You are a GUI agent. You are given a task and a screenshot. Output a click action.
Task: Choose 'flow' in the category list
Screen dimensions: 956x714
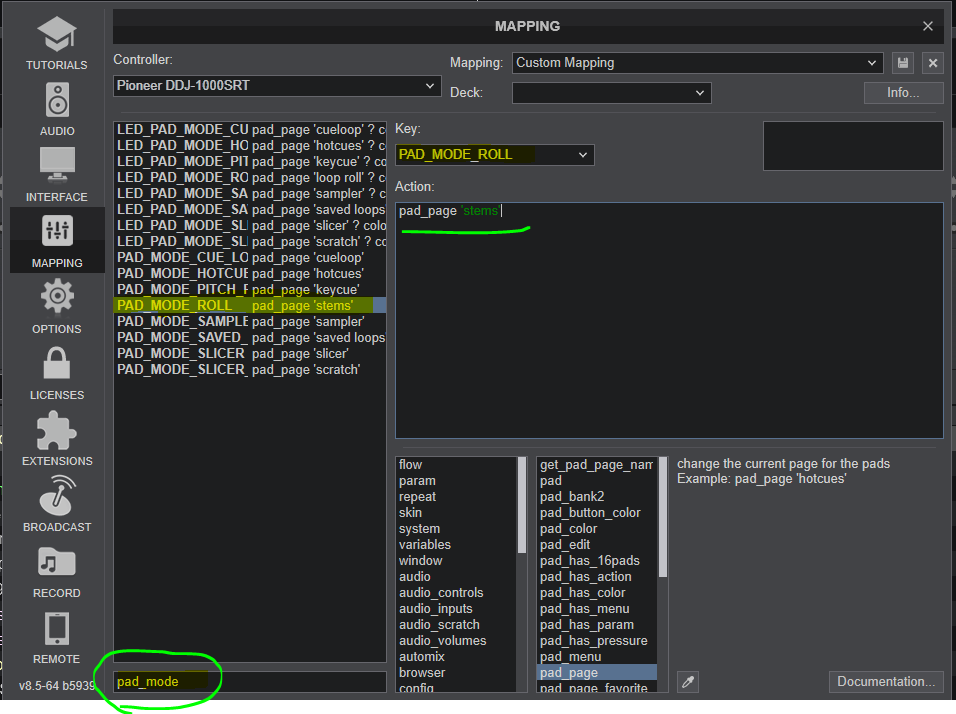pos(456,465)
